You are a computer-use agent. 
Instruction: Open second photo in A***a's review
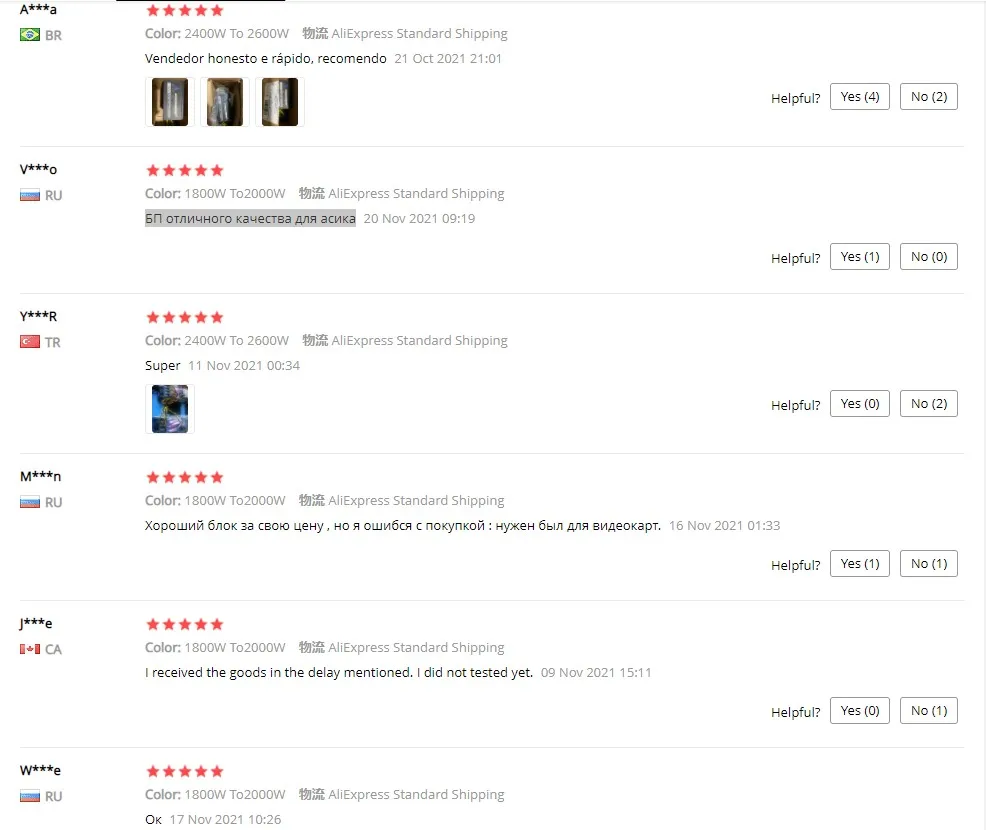coord(224,102)
